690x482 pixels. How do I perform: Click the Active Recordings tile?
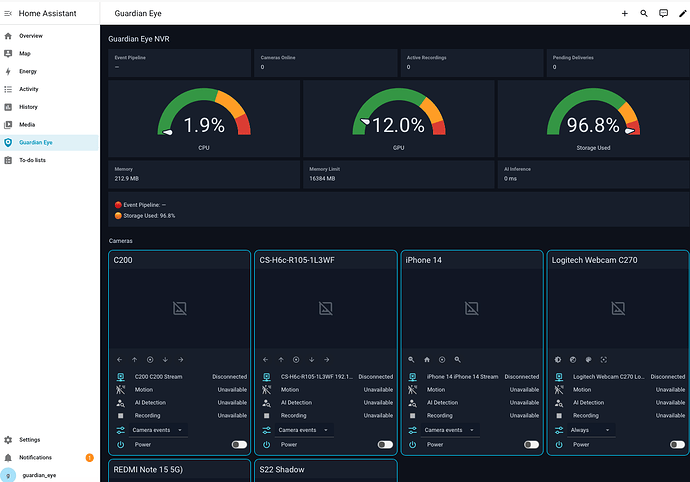[472, 63]
